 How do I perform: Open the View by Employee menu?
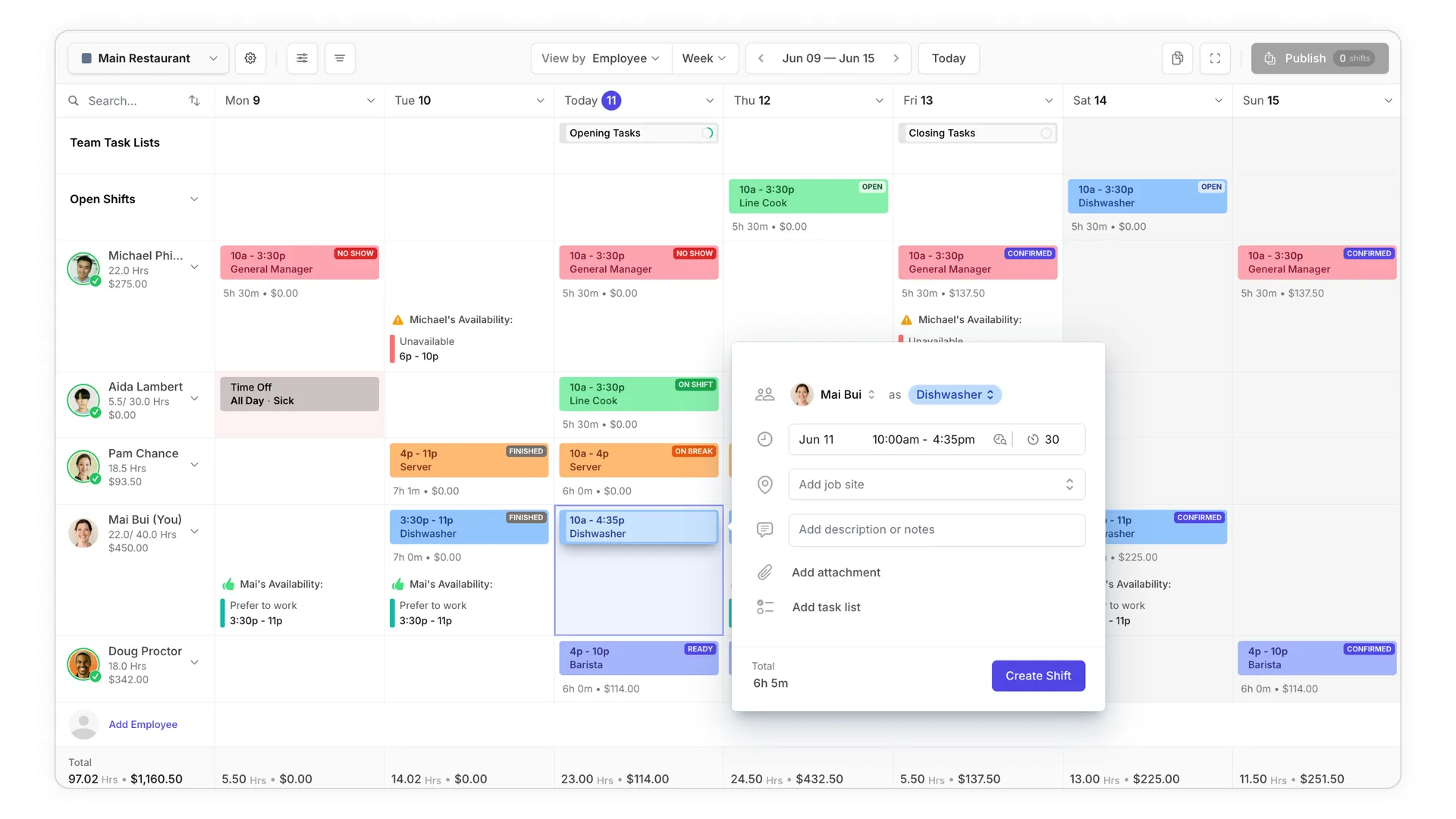point(601,58)
